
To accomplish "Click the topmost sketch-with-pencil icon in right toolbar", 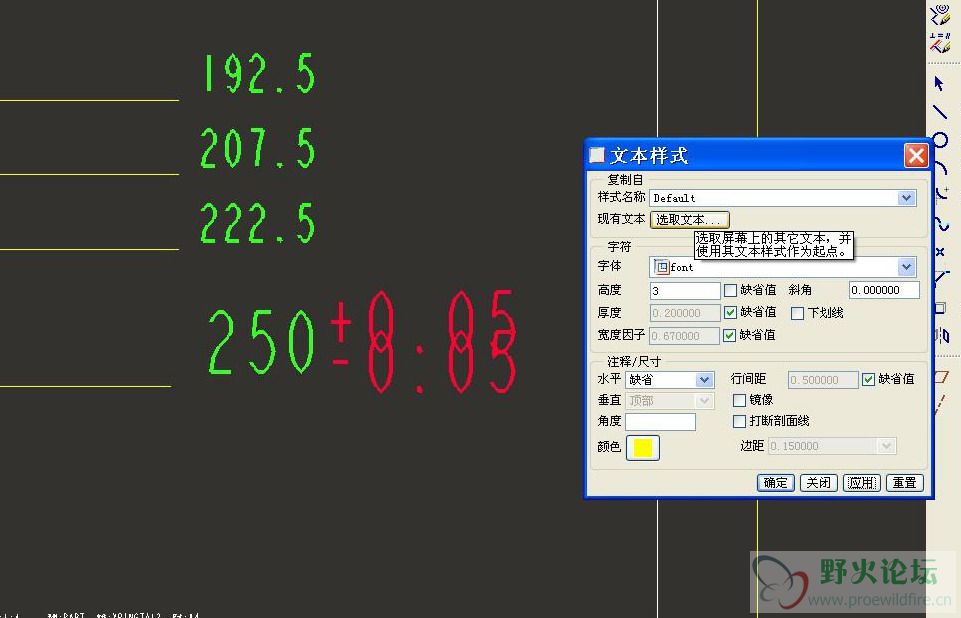I will point(940,15).
